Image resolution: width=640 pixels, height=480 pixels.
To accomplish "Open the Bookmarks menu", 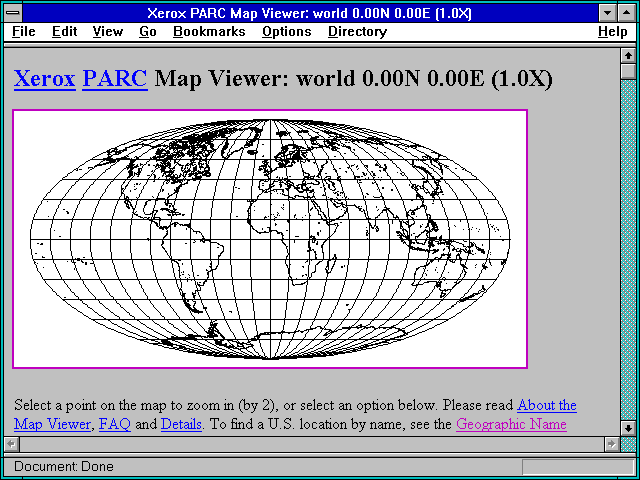I will pyautogui.click(x=209, y=31).
